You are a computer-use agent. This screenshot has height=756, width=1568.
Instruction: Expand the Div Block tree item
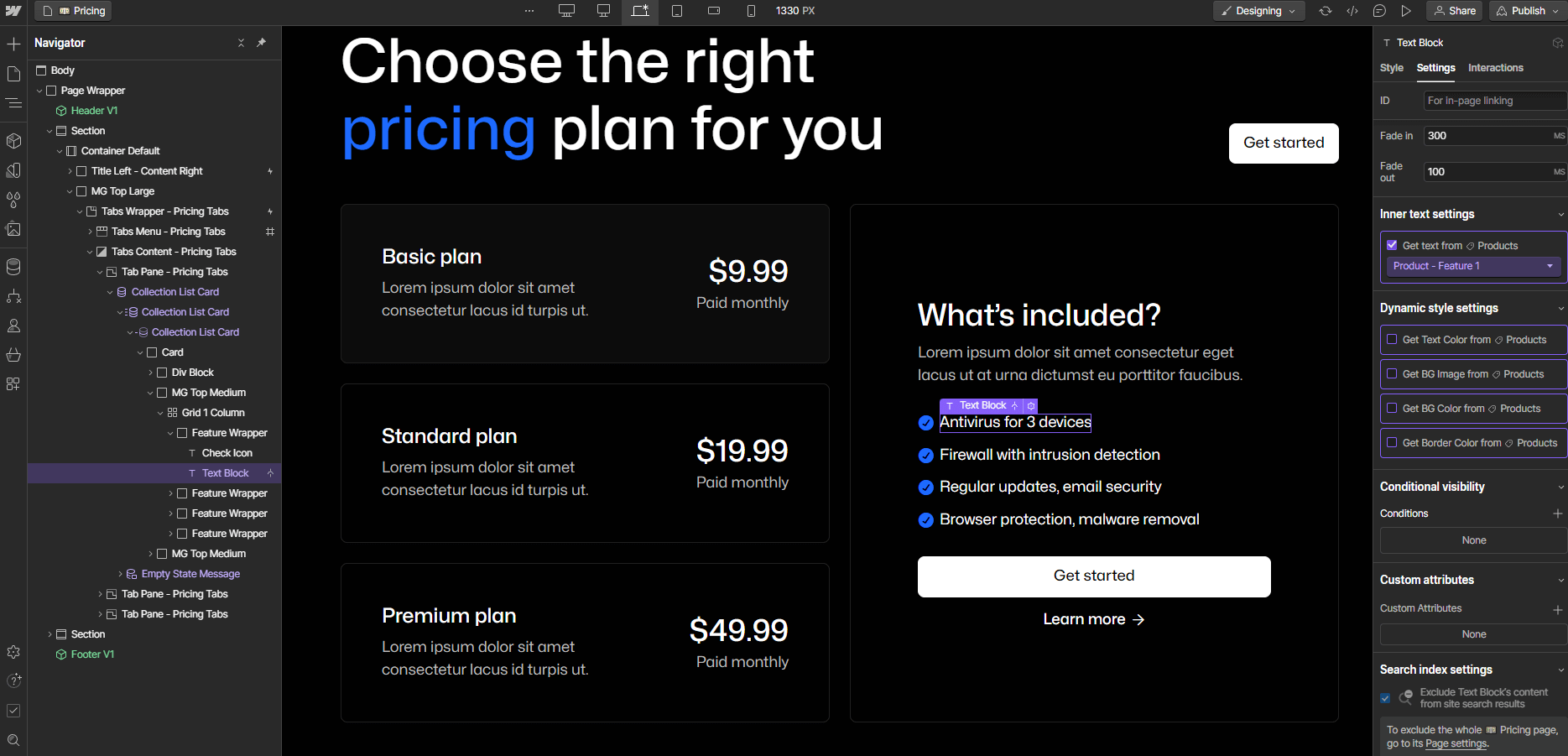(x=151, y=372)
